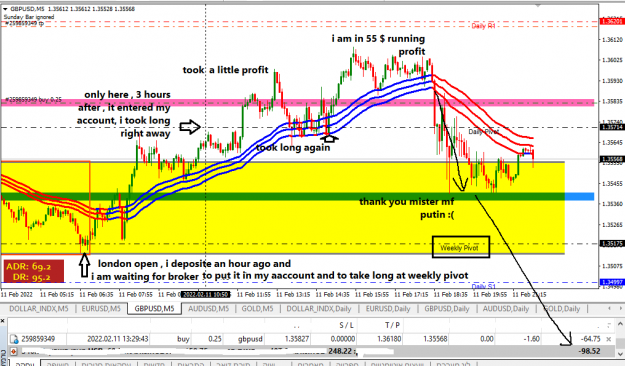
Task: Switch to the DOLLAR_INDX,M5 chart tab
Action: [x=39, y=309]
